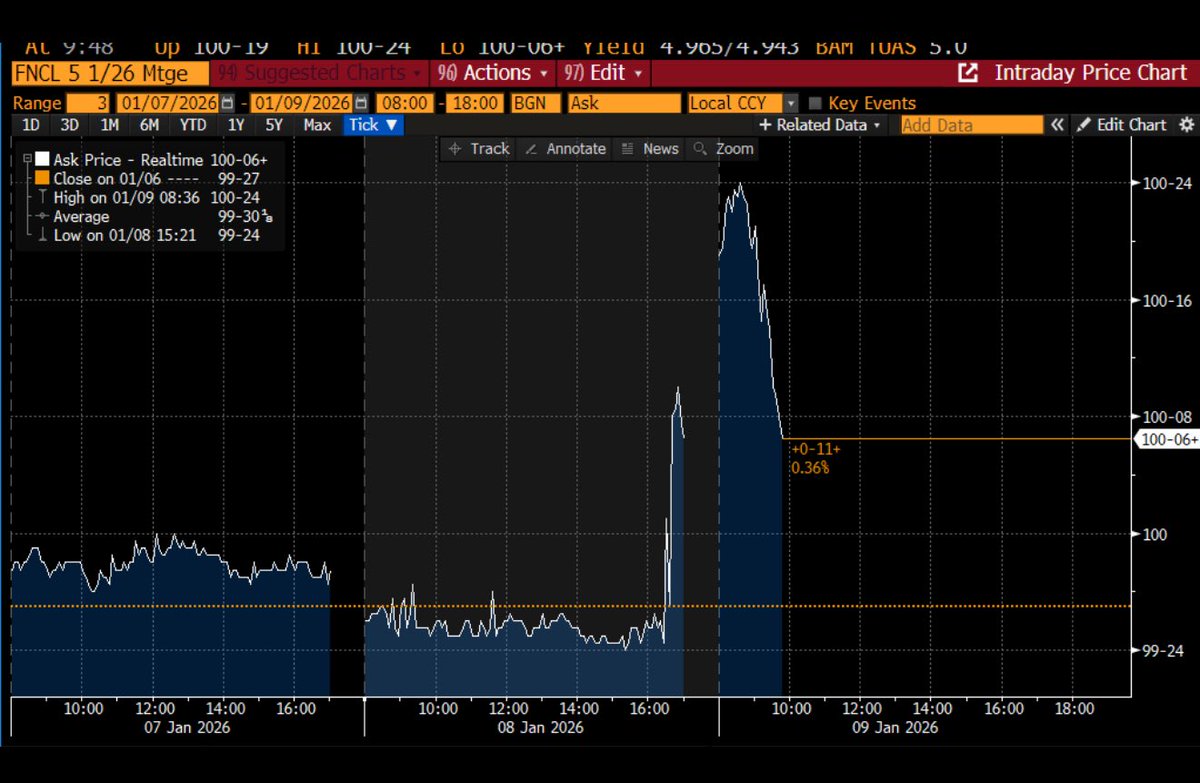Click the end date 01/09/2026 field
This screenshot has width=1200, height=783.
pyautogui.click(x=303, y=103)
